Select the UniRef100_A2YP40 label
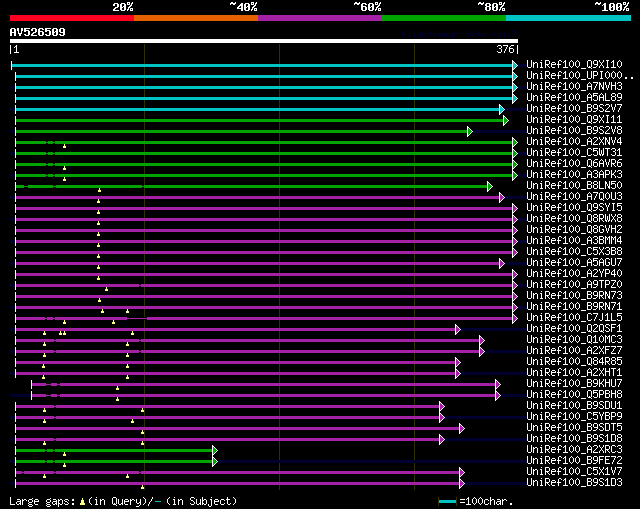 tap(574, 274)
